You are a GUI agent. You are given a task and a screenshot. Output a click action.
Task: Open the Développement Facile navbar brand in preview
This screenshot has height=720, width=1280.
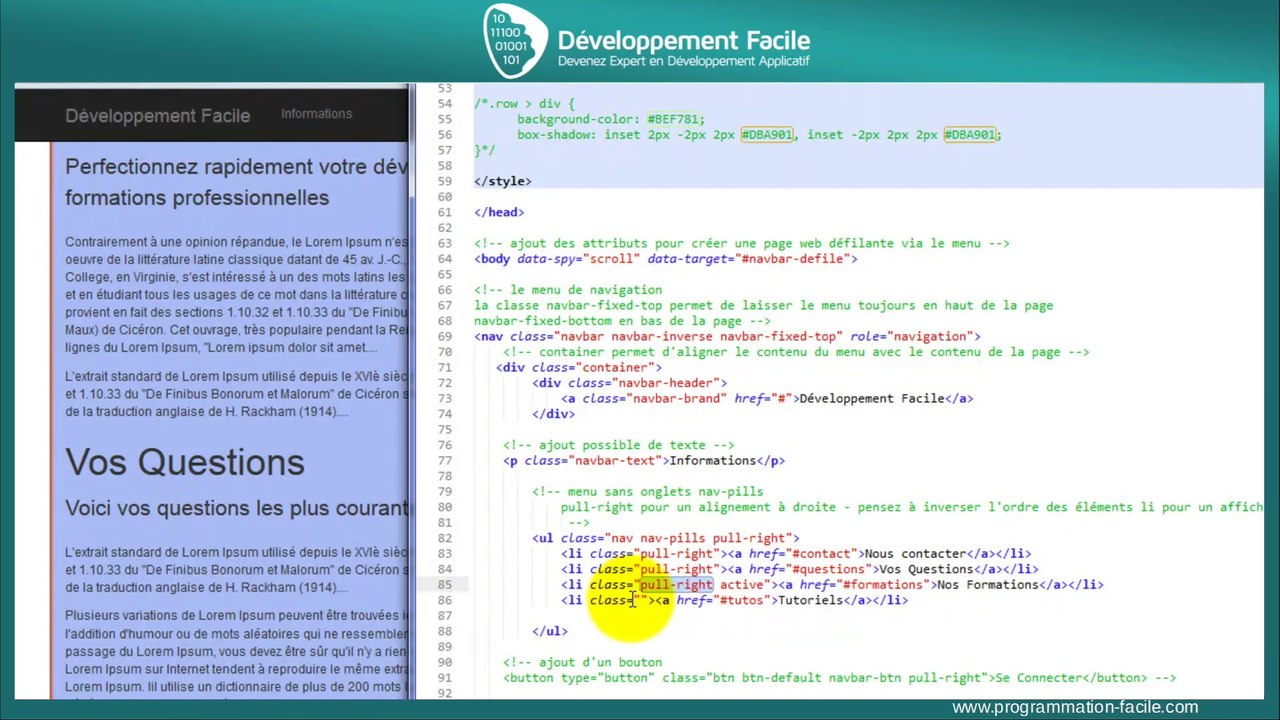pyautogui.click(x=157, y=116)
